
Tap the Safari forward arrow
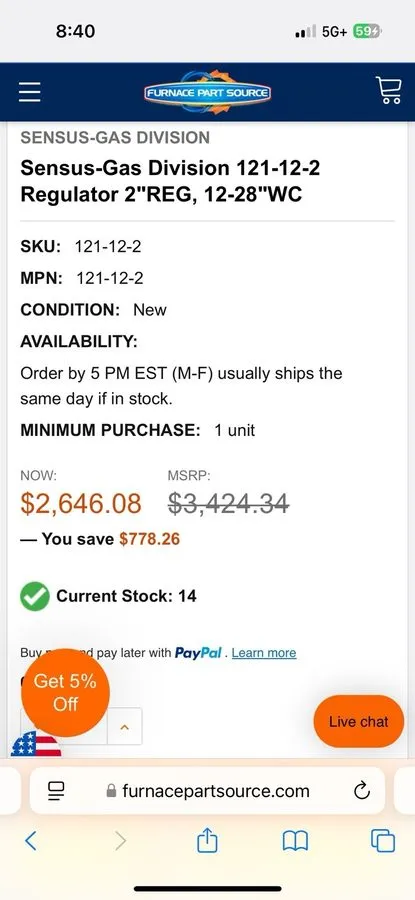click(x=120, y=841)
